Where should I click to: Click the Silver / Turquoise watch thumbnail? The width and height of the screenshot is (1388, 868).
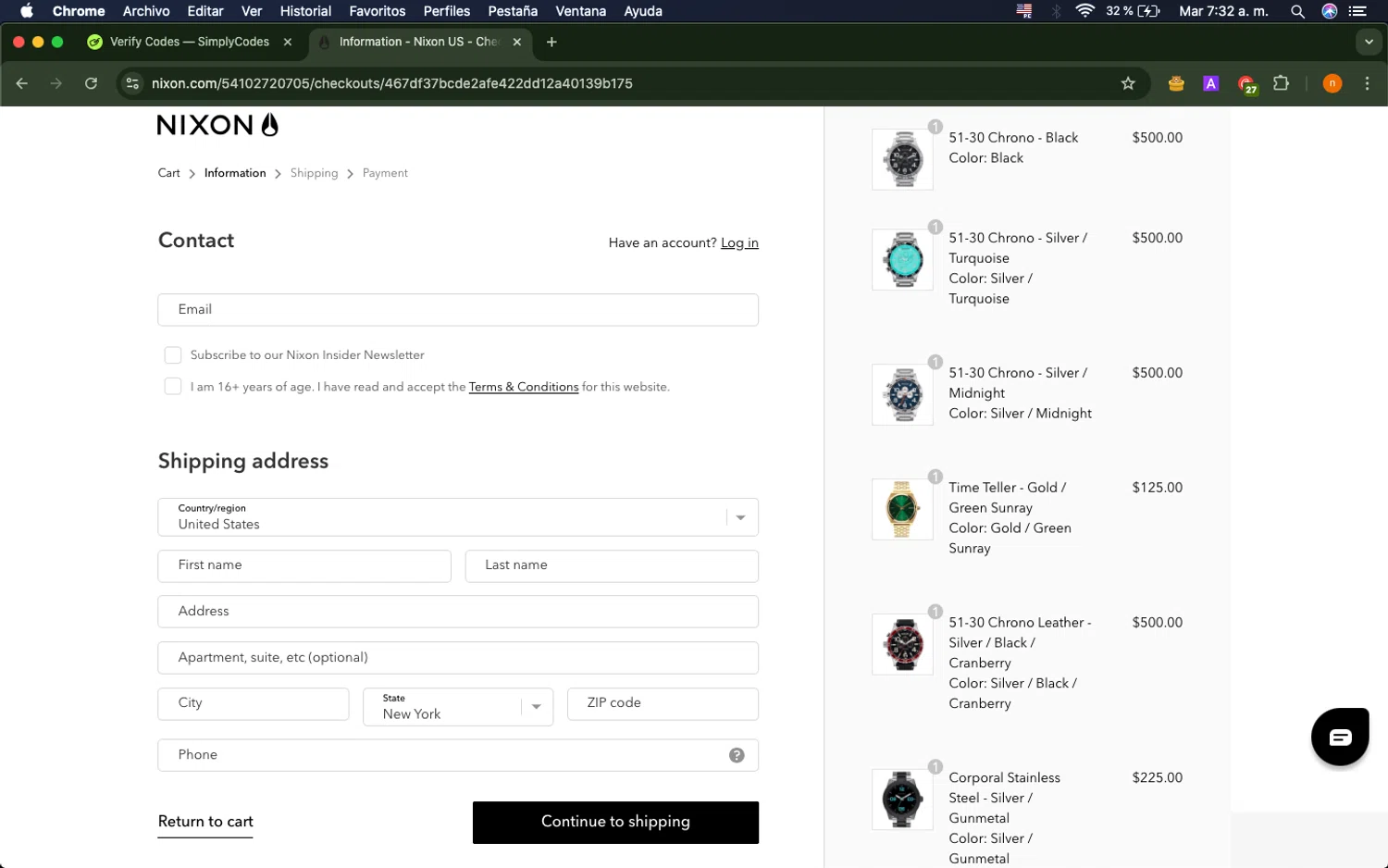tap(902, 259)
